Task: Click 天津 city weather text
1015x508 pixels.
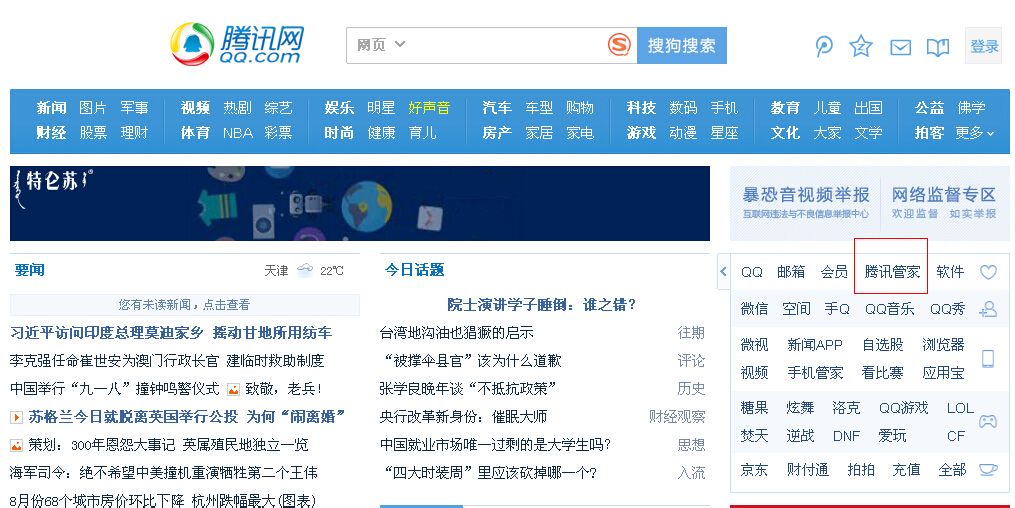Action: pyautogui.click(x=276, y=271)
